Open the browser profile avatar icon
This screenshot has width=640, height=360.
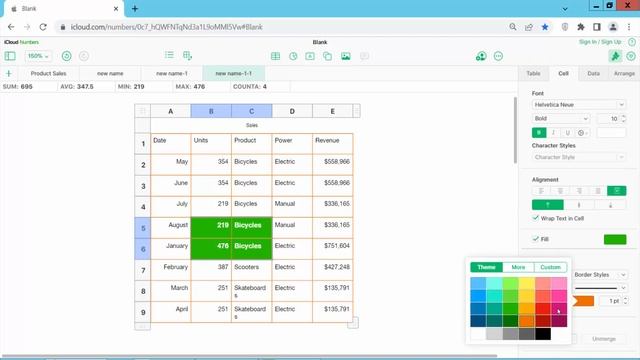click(x=613, y=27)
